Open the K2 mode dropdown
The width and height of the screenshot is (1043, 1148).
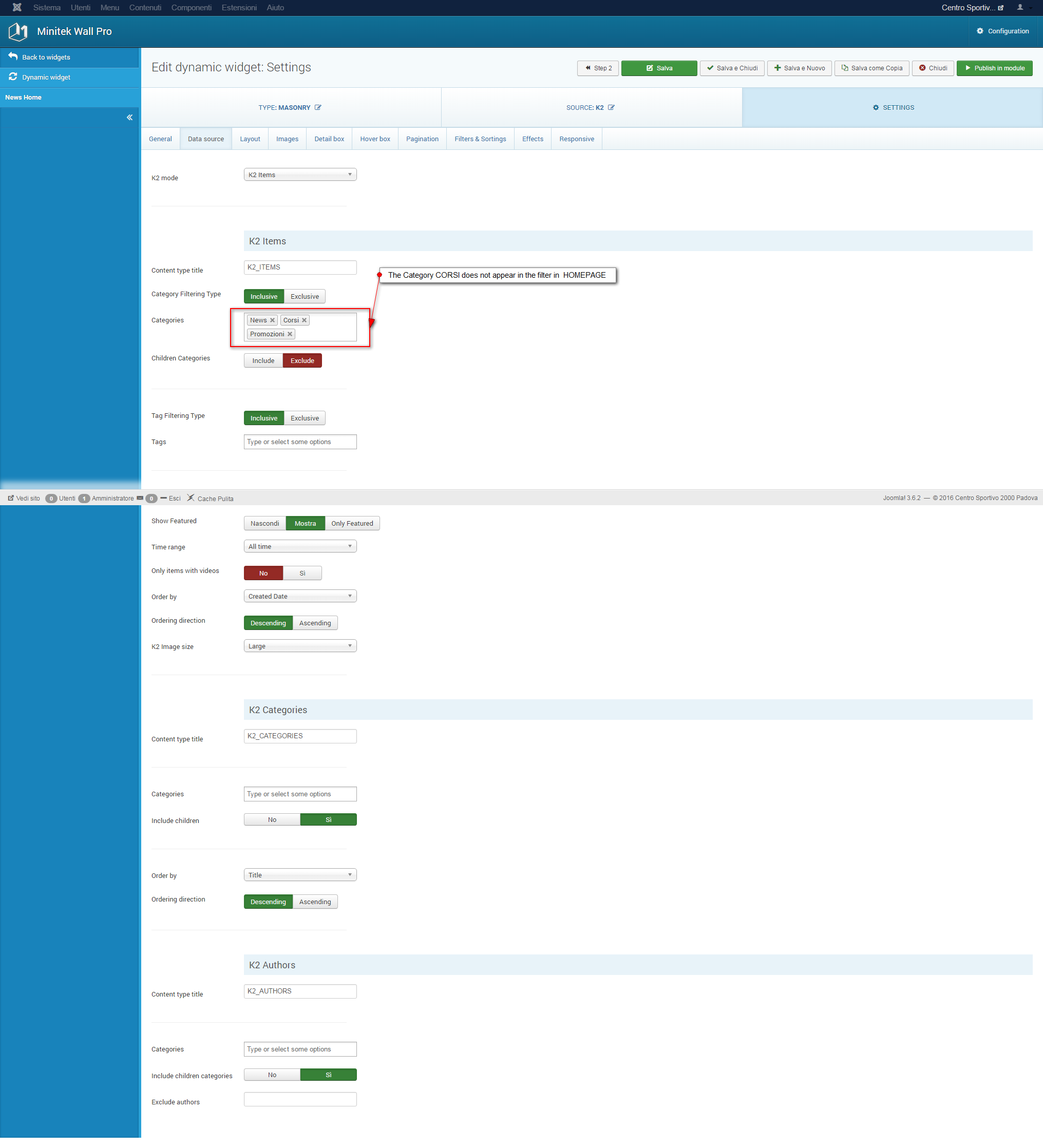tap(300, 175)
